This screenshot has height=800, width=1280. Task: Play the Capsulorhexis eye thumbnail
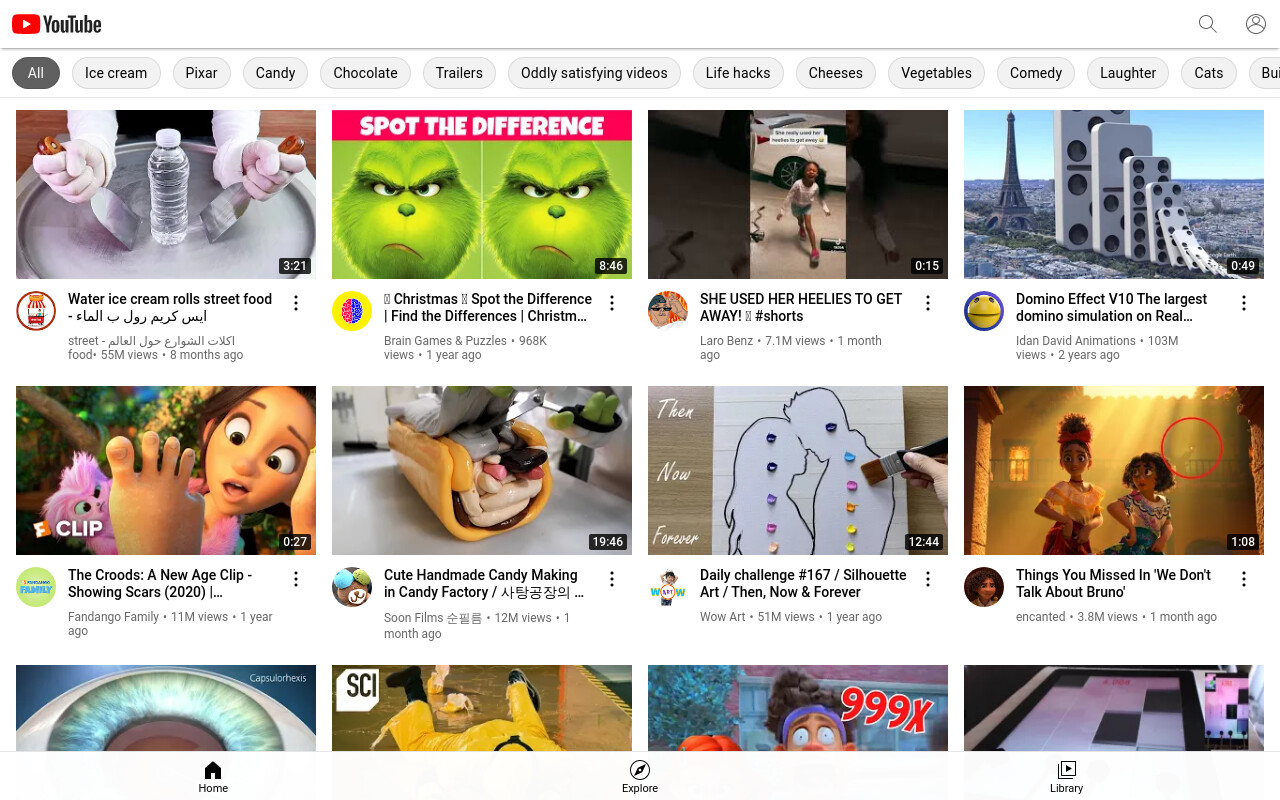pyautogui.click(x=166, y=708)
